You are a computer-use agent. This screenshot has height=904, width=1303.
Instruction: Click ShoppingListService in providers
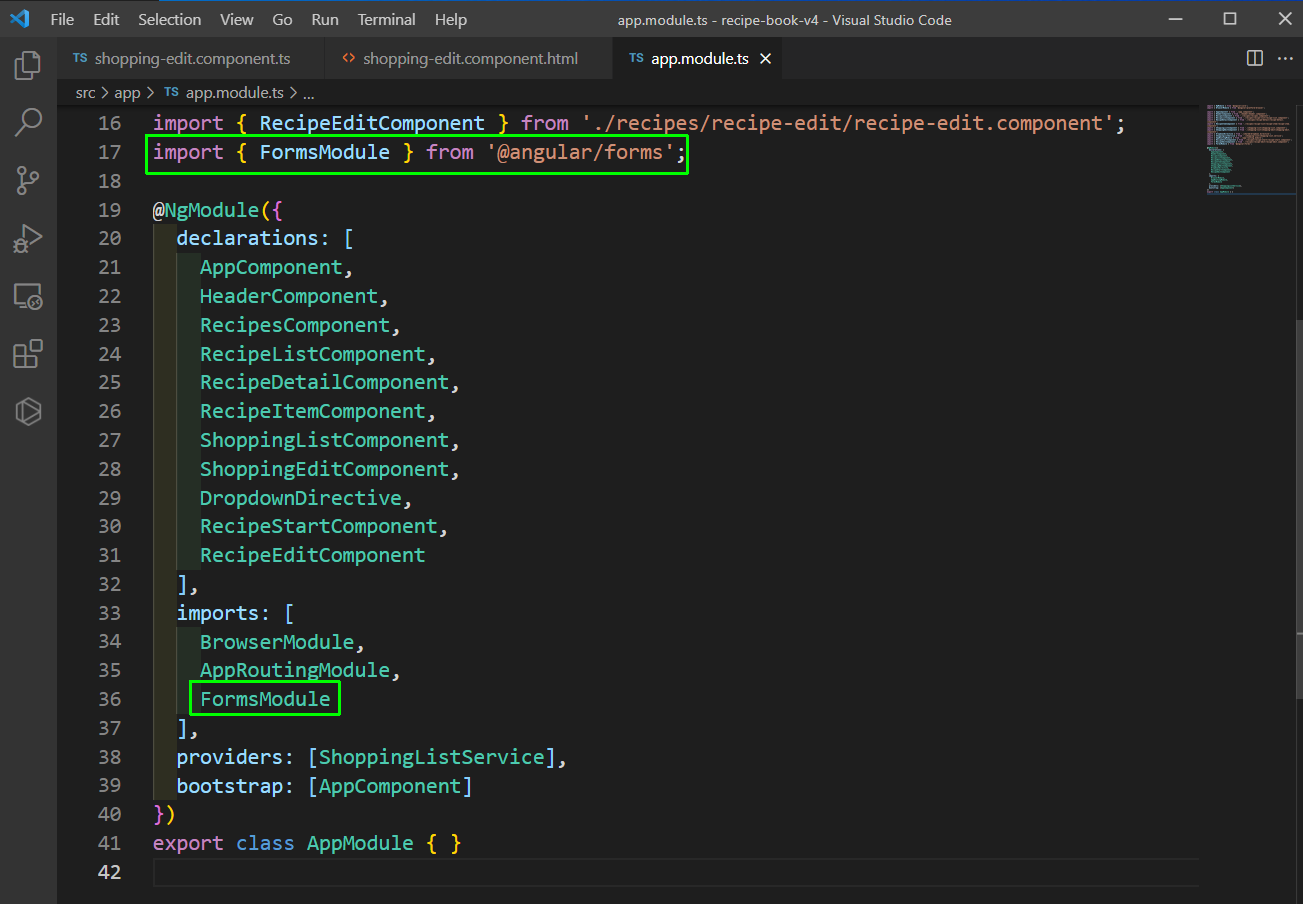tap(432, 757)
